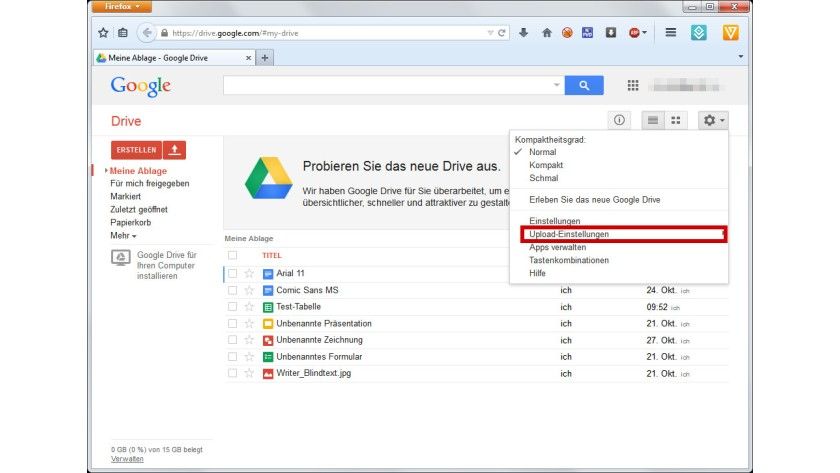Open Tastenkombinationen from the menu
The image size is (840, 473).
[x=569, y=260]
